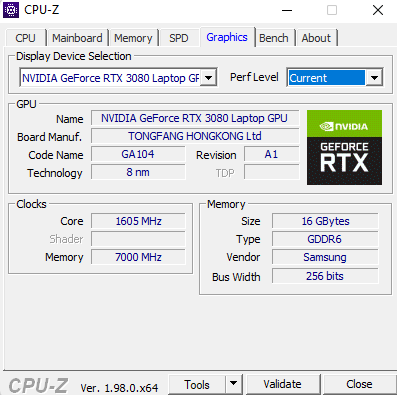The height and width of the screenshot is (395, 397).
Task: Open the display device selection dropdown arrow
Action: click(x=209, y=78)
